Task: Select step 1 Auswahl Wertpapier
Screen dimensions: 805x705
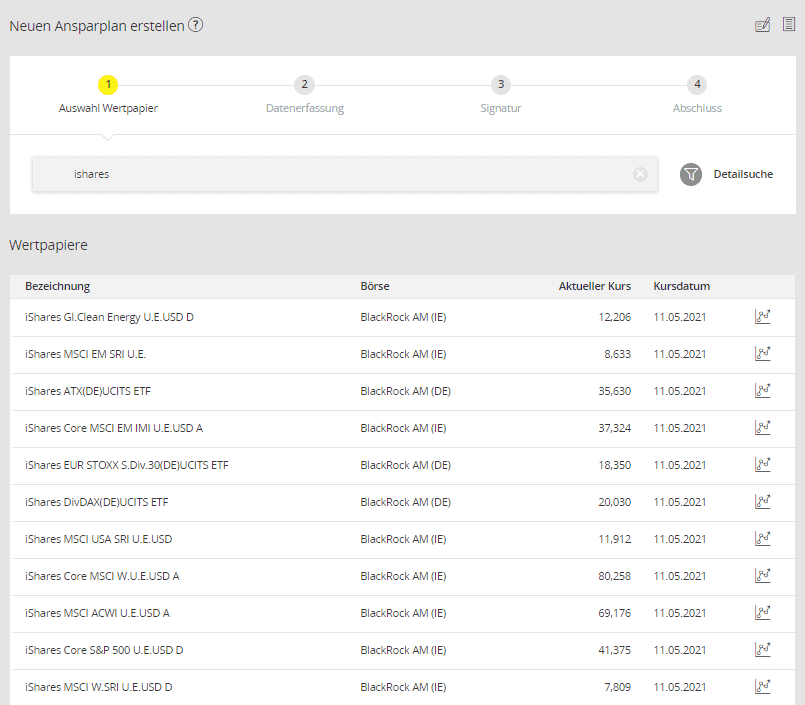Action: (108, 86)
